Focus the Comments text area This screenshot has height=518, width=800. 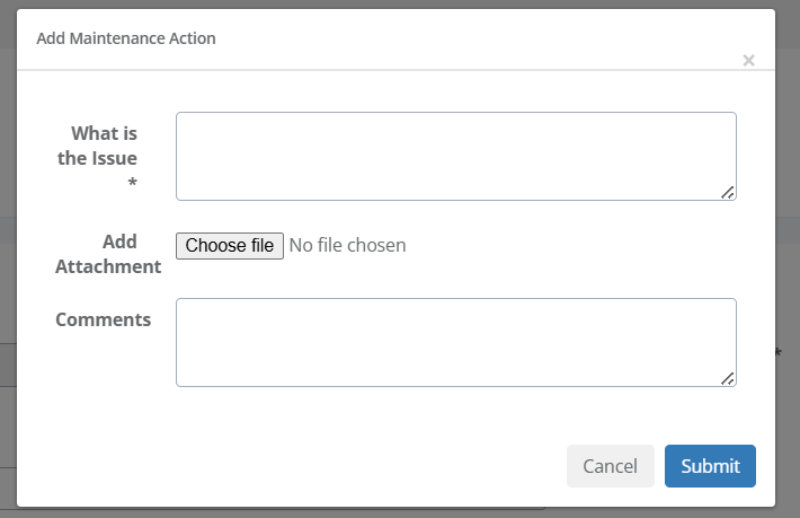[x=456, y=342]
